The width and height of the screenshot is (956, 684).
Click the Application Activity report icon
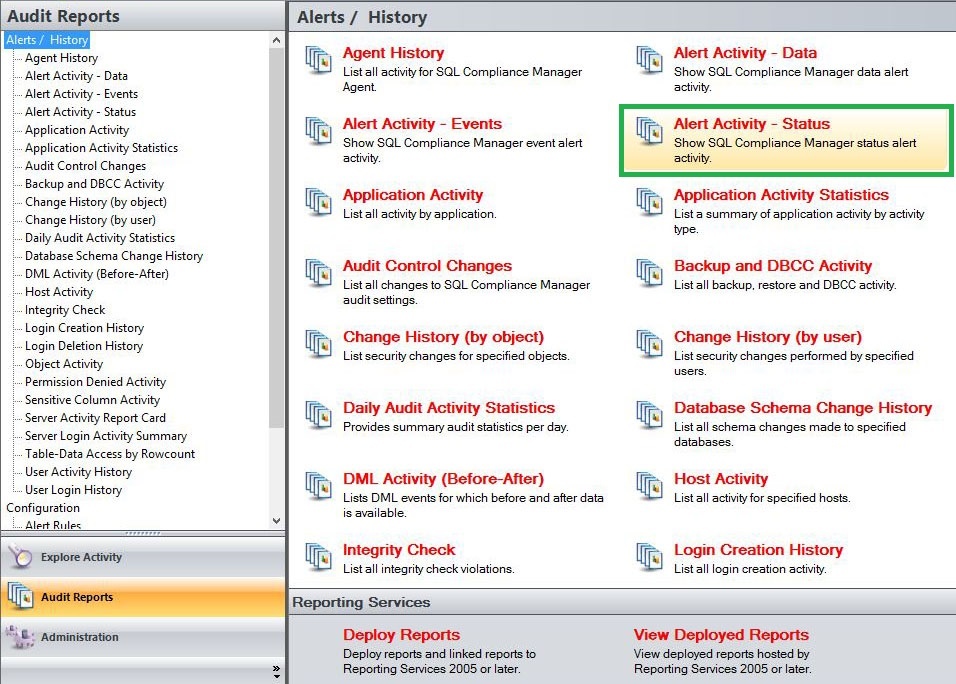click(318, 202)
